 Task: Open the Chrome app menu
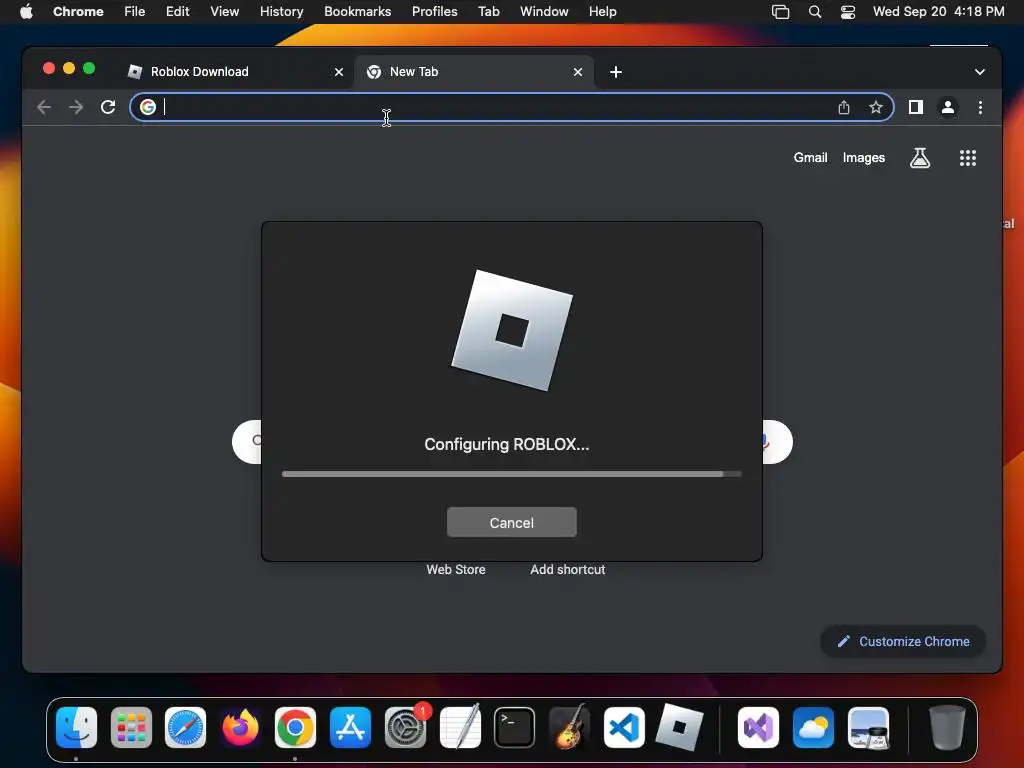78,12
